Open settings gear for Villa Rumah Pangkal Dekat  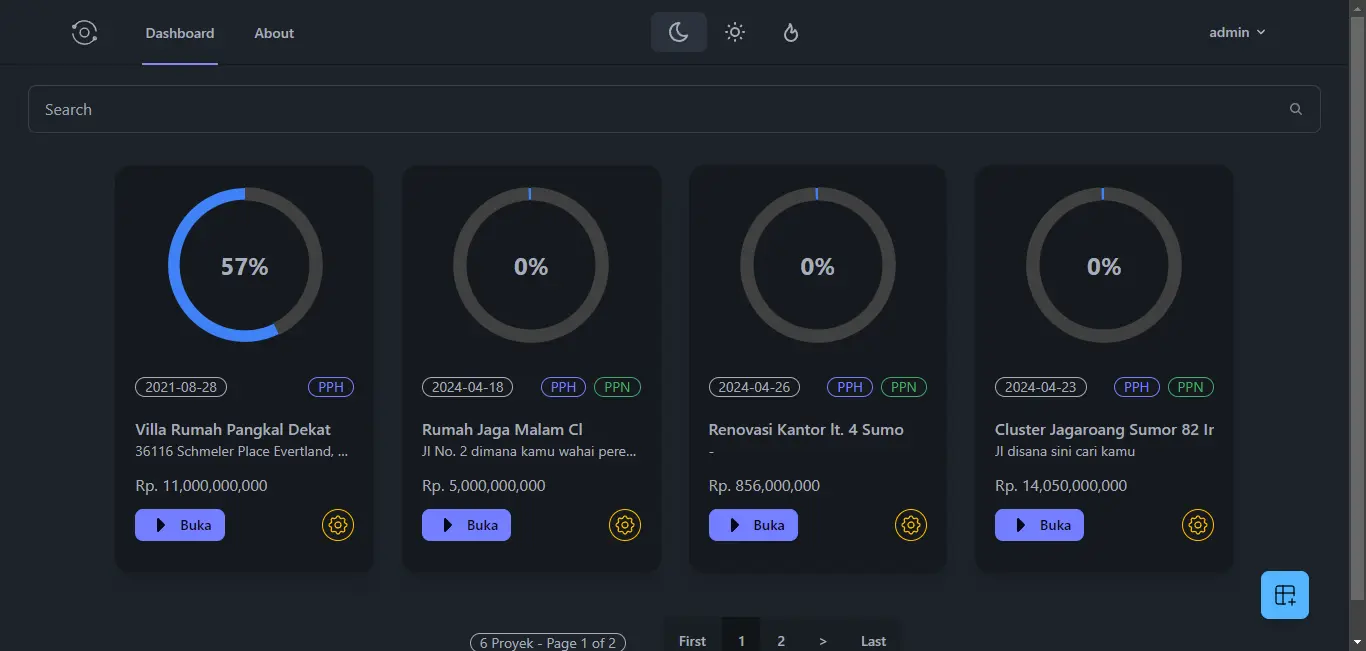[x=338, y=525]
